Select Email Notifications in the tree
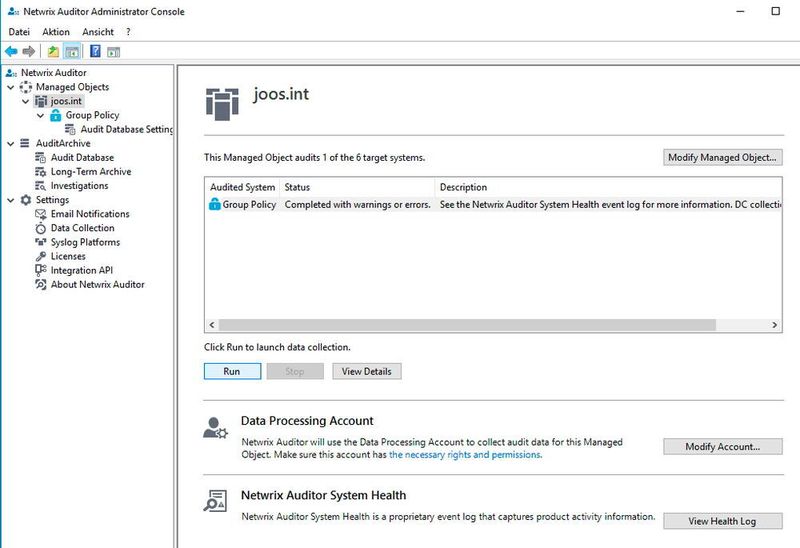 [90, 214]
